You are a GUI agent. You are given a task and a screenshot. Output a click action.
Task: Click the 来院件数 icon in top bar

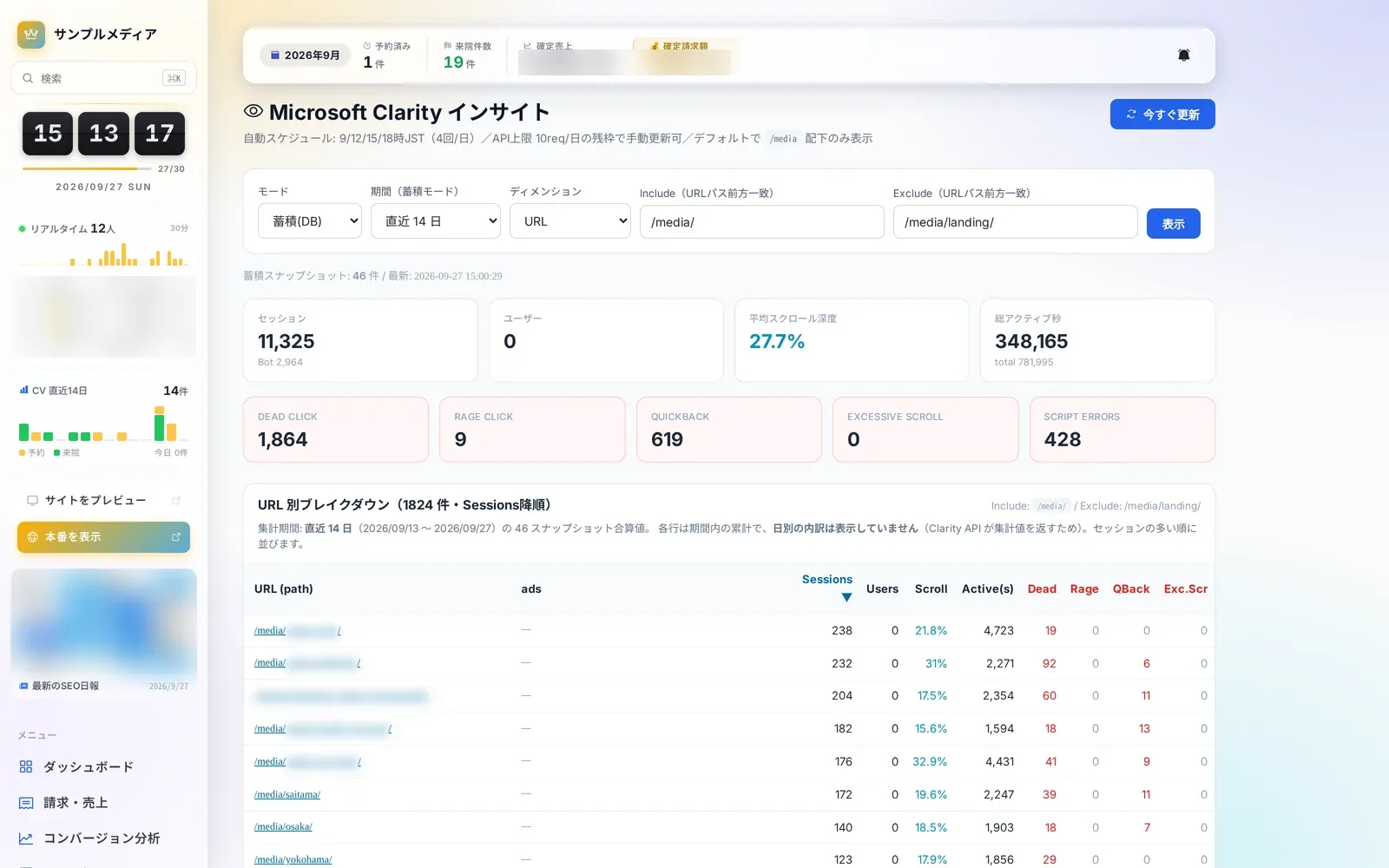(x=447, y=46)
